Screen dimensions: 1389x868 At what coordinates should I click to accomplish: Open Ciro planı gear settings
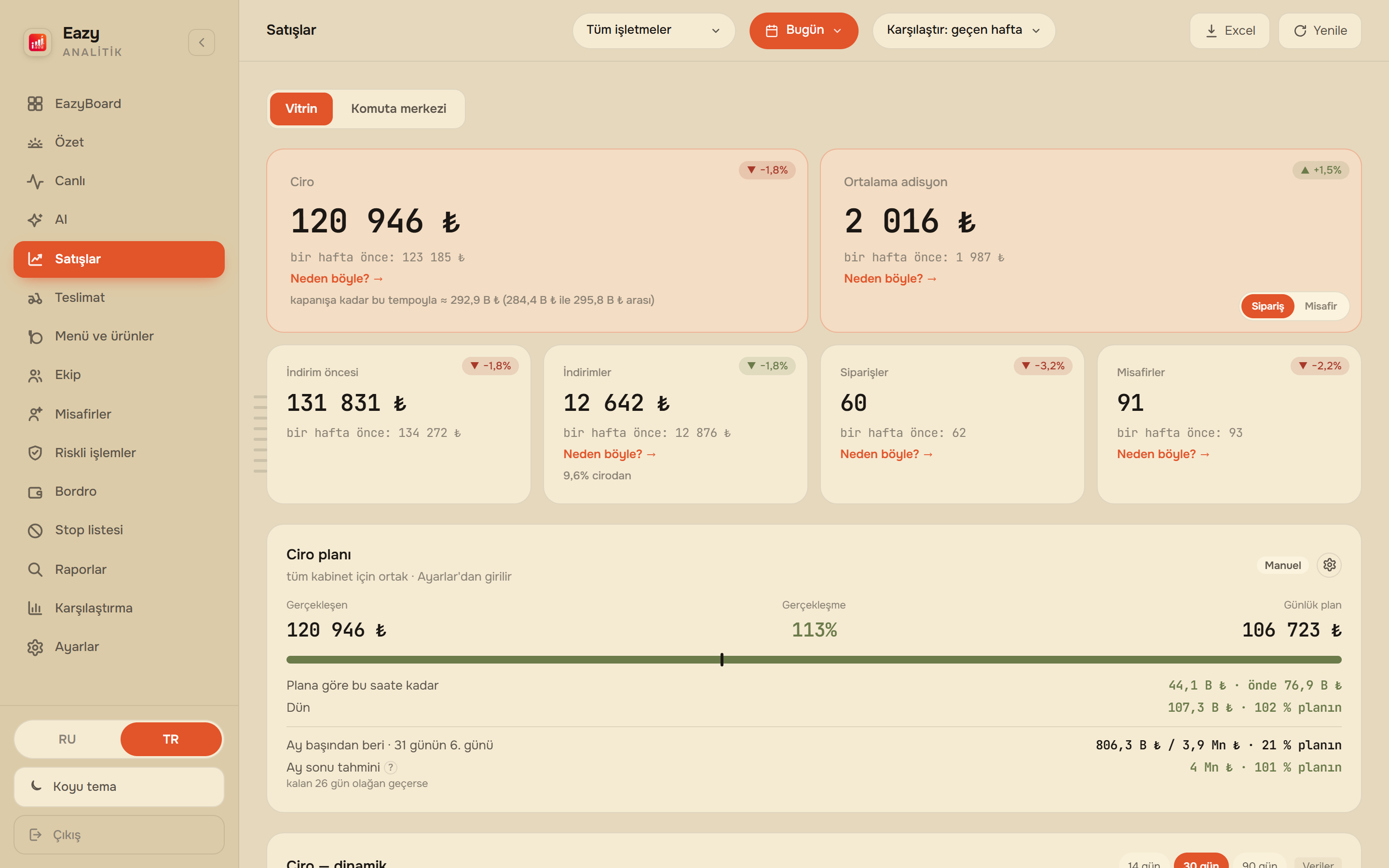click(x=1329, y=565)
